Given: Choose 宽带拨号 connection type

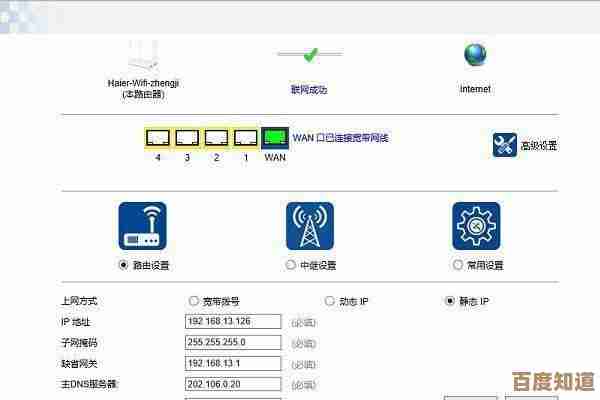Looking at the screenshot, I should click(193, 300).
